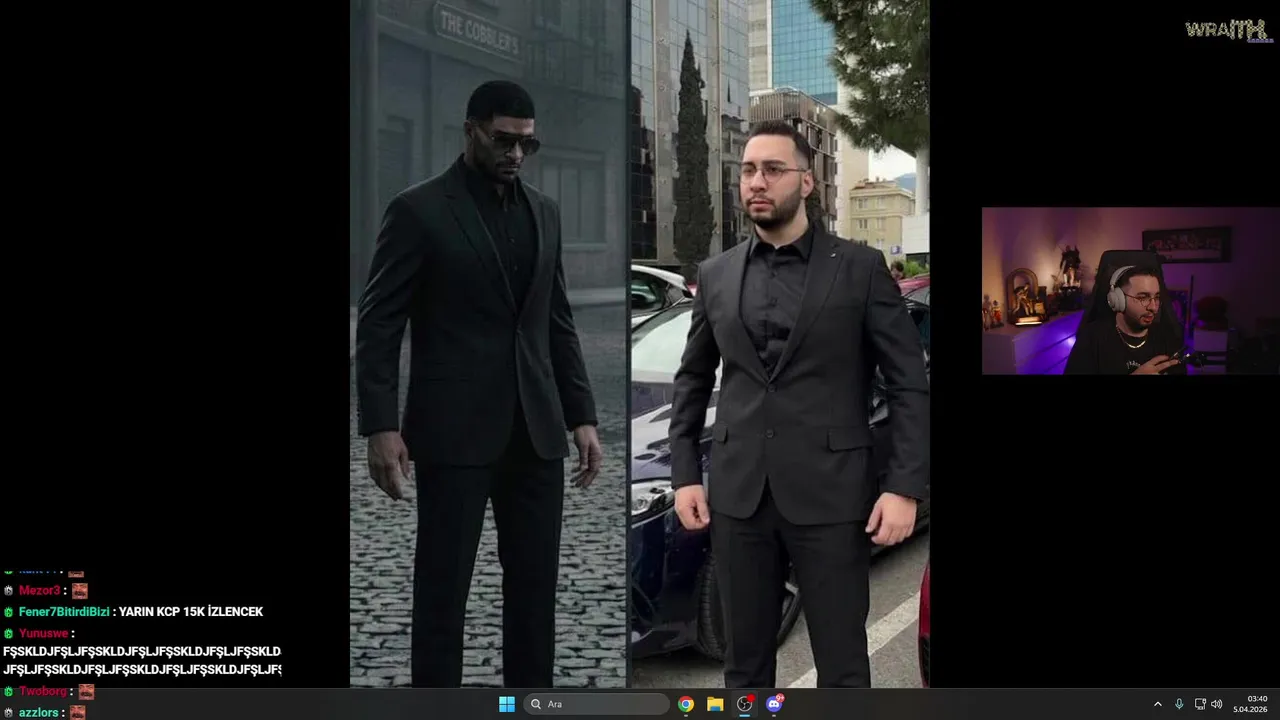This screenshot has height=720, width=1280.
Task: Click the badge beside Twoborg
Action: [9, 691]
